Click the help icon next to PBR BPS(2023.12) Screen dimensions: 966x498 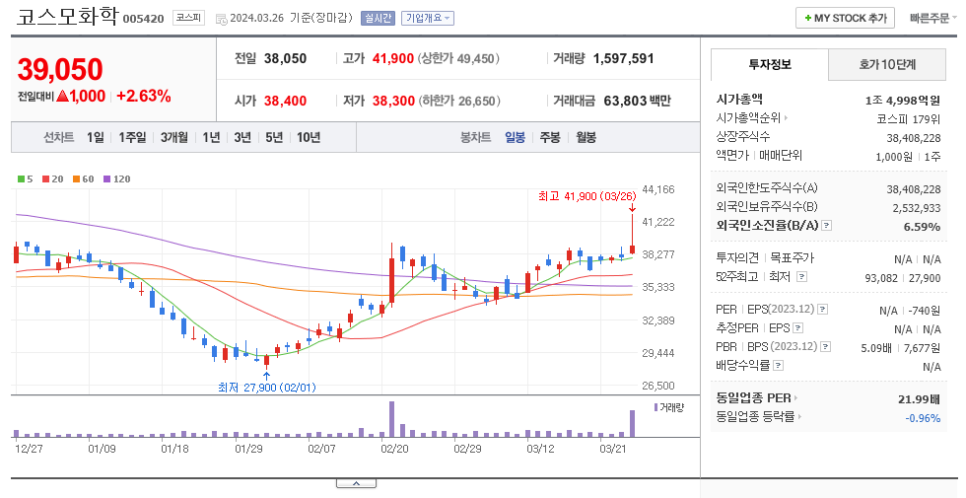pos(826,347)
